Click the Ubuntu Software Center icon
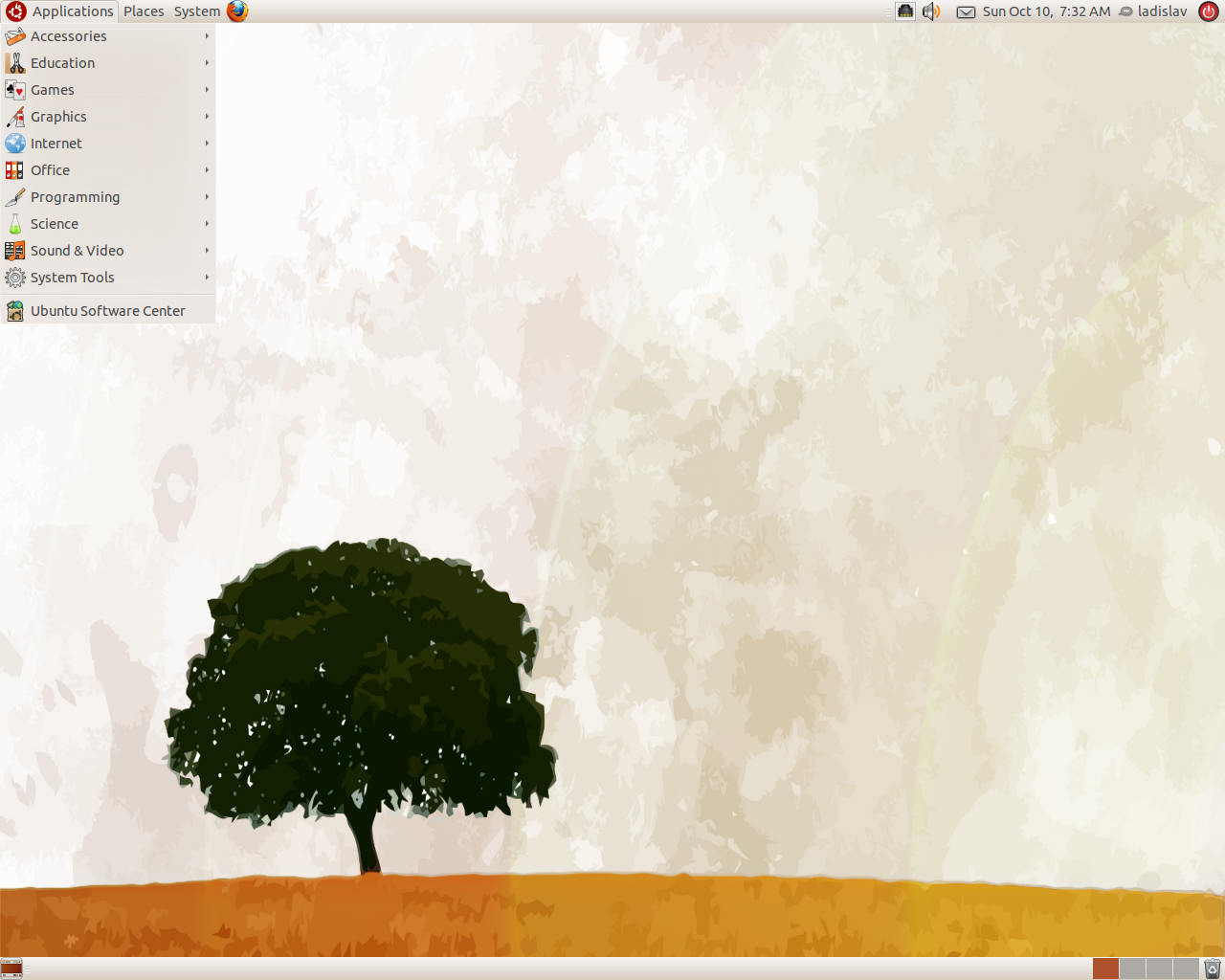 (15, 311)
